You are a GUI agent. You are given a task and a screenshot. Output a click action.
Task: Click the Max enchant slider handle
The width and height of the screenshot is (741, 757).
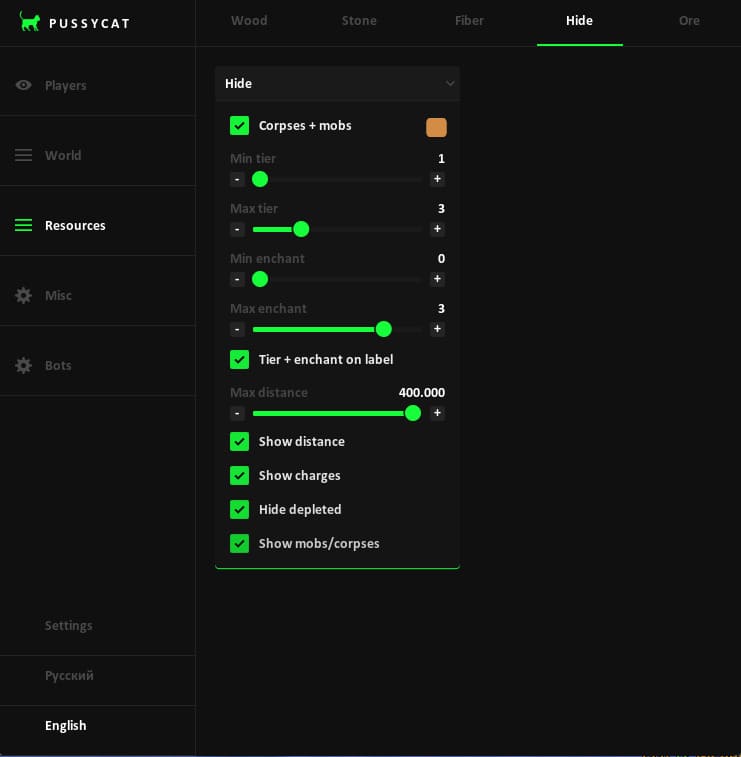[x=384, y=329]
